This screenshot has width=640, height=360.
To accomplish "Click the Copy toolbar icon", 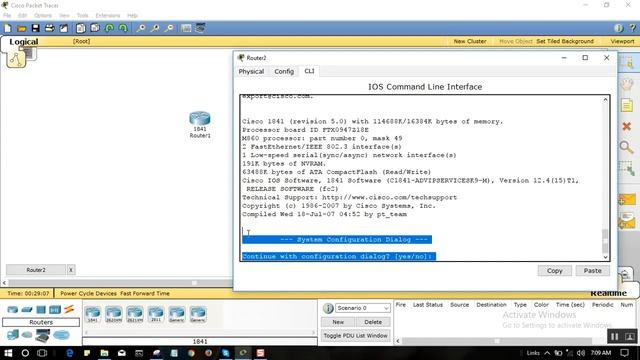I will tap(81, 28).
